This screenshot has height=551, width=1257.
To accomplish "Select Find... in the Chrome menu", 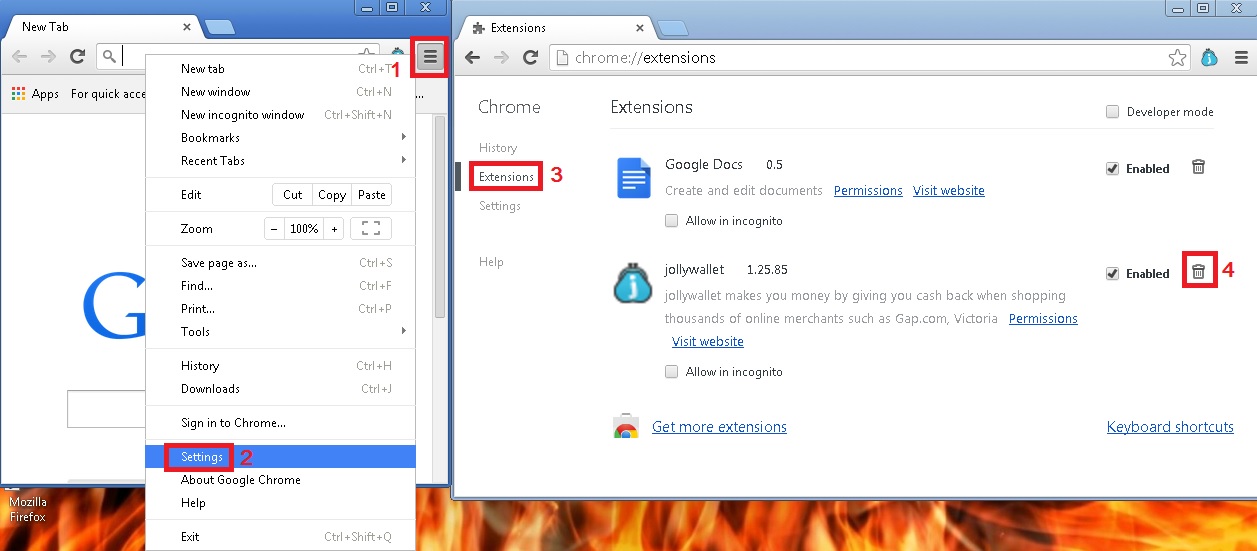I will pyautogui.click(x=280, y=286).
